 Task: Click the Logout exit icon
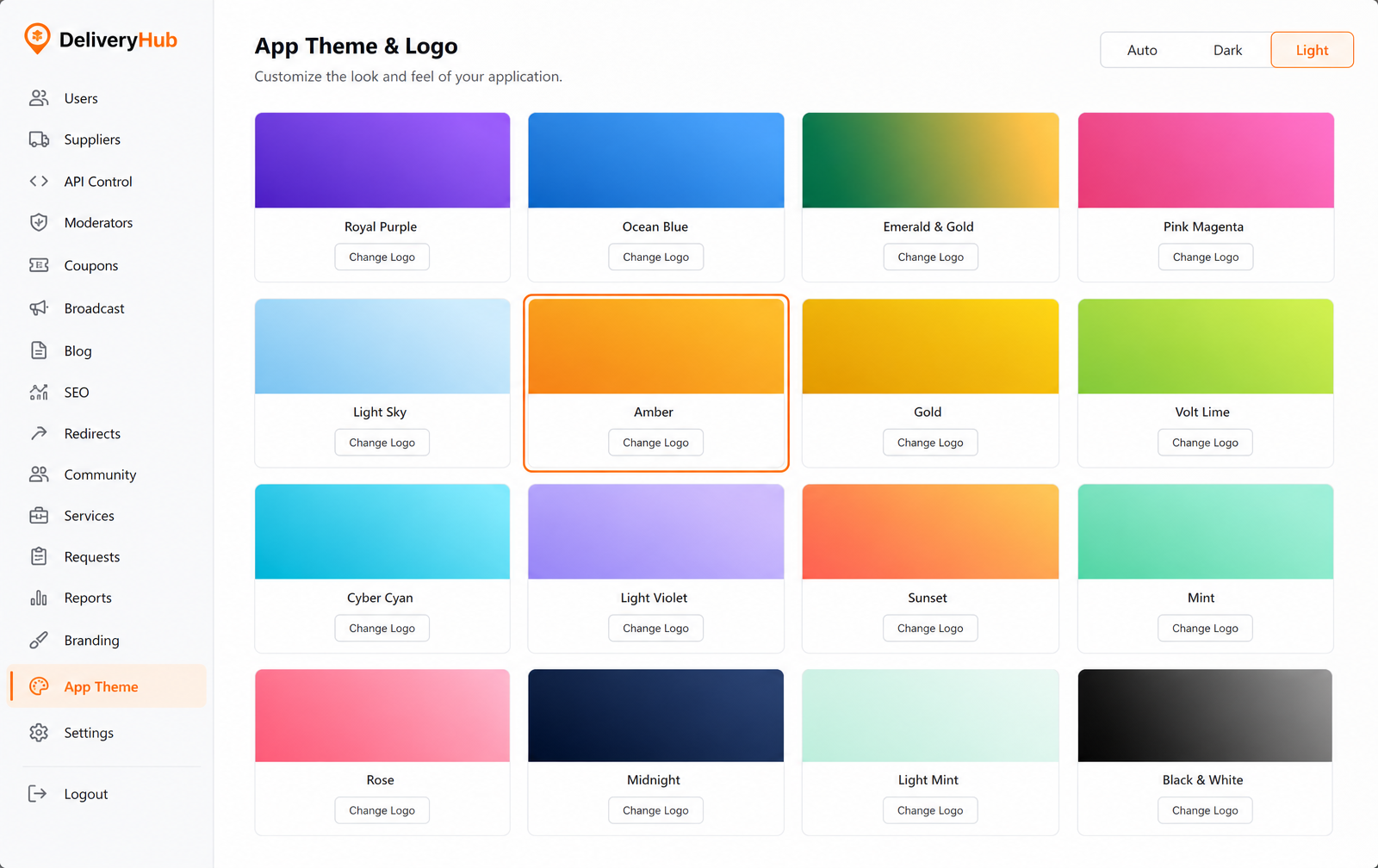pyautogui.click(x=37, y=794)
